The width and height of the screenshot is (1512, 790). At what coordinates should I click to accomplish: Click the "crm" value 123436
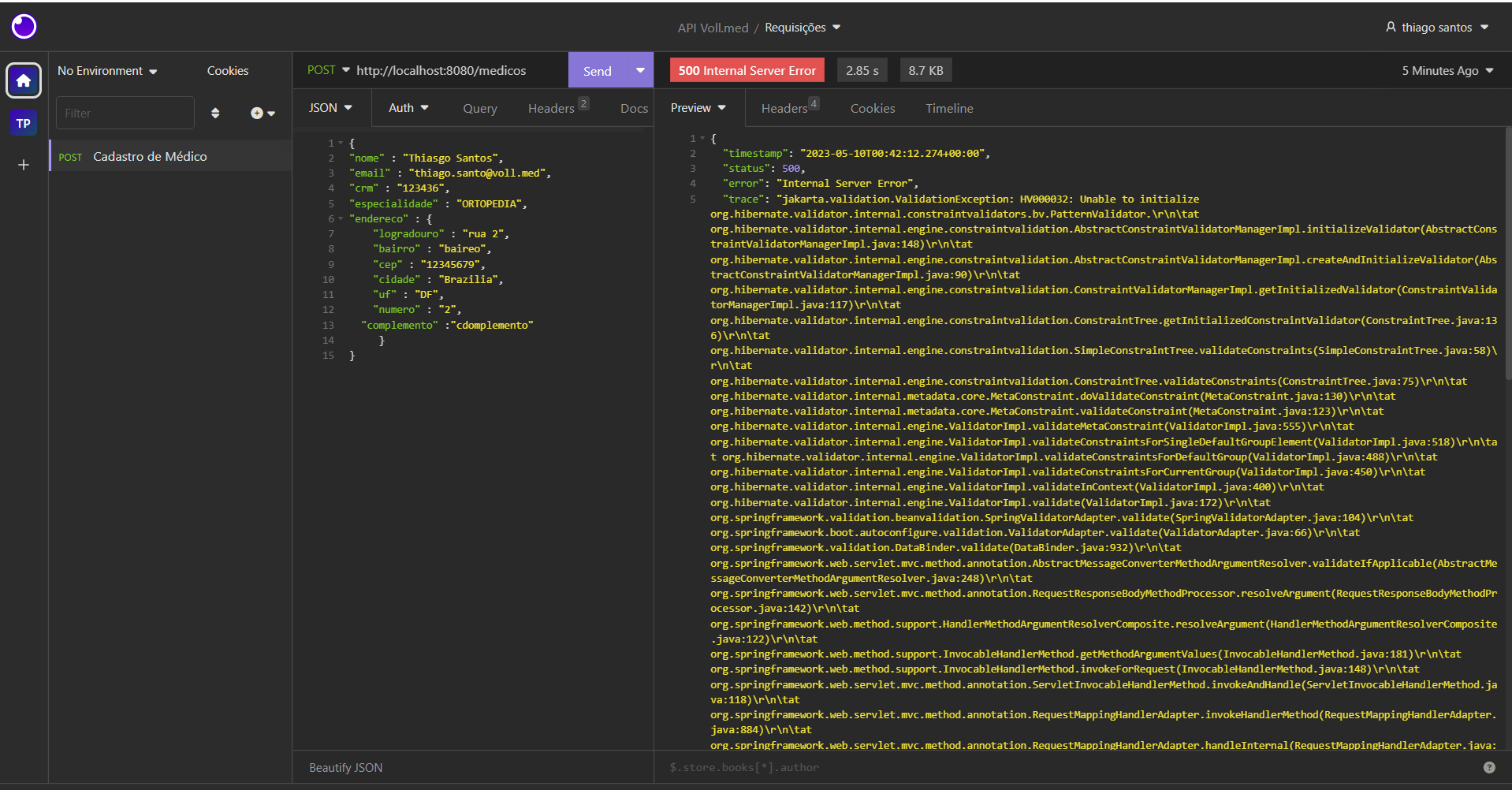point(420,188)
